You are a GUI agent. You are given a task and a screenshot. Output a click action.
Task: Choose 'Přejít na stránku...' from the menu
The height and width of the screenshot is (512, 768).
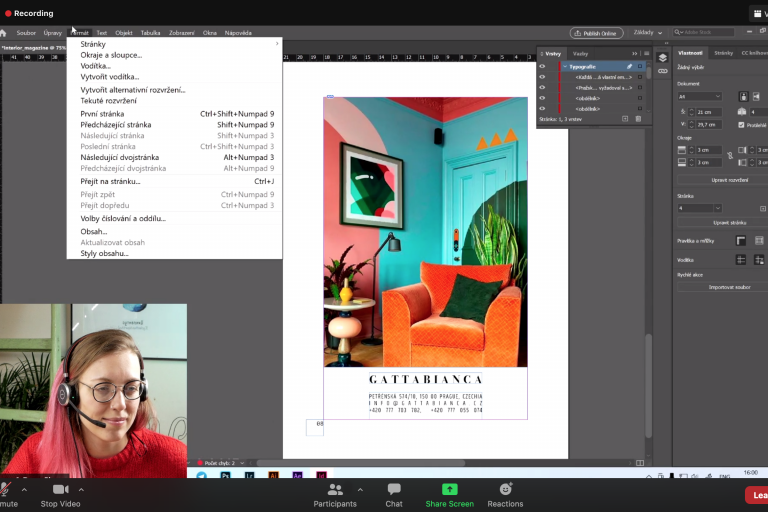pyautogui.click(x=111, y=181)
